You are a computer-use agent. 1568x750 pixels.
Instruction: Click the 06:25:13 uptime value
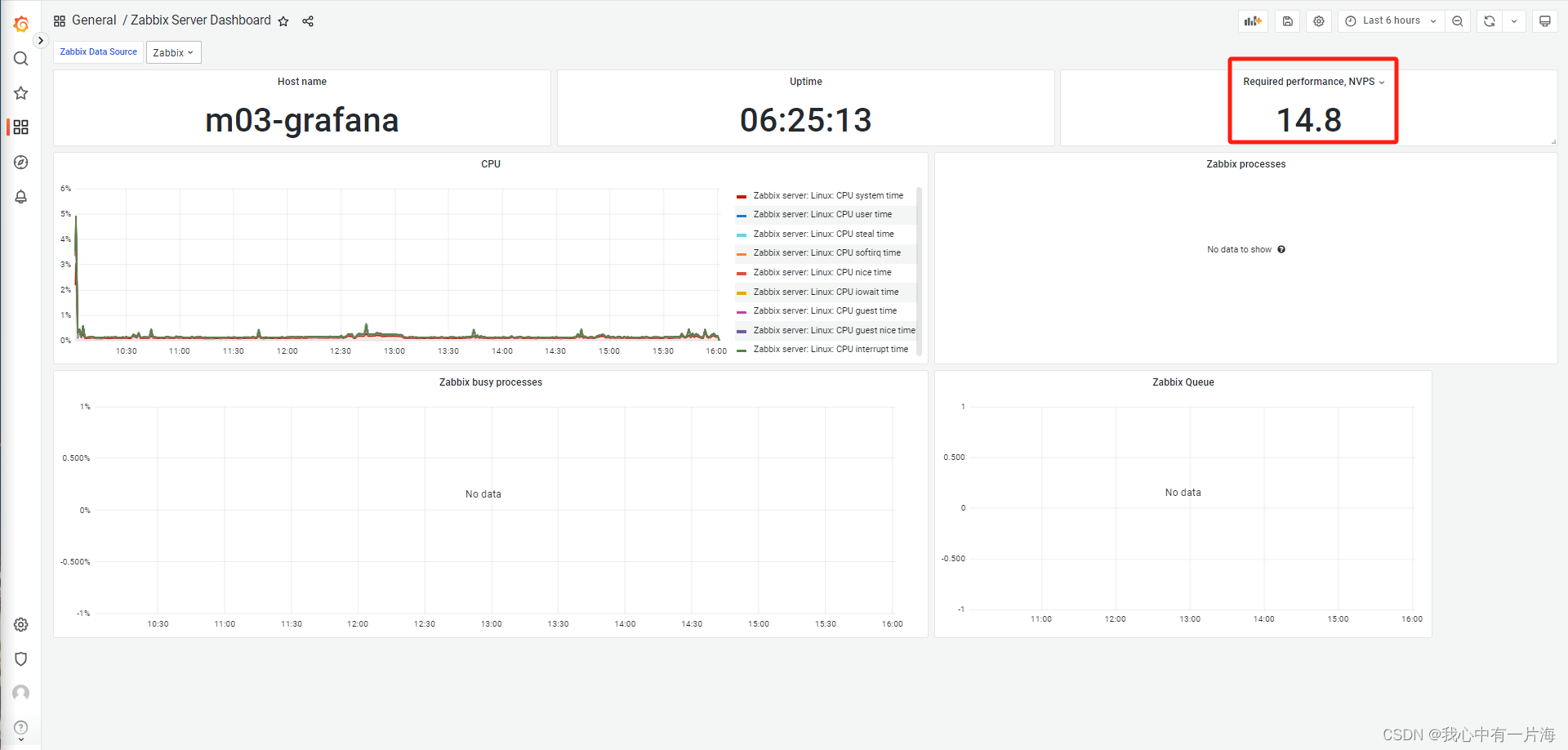tap(806, 120)
